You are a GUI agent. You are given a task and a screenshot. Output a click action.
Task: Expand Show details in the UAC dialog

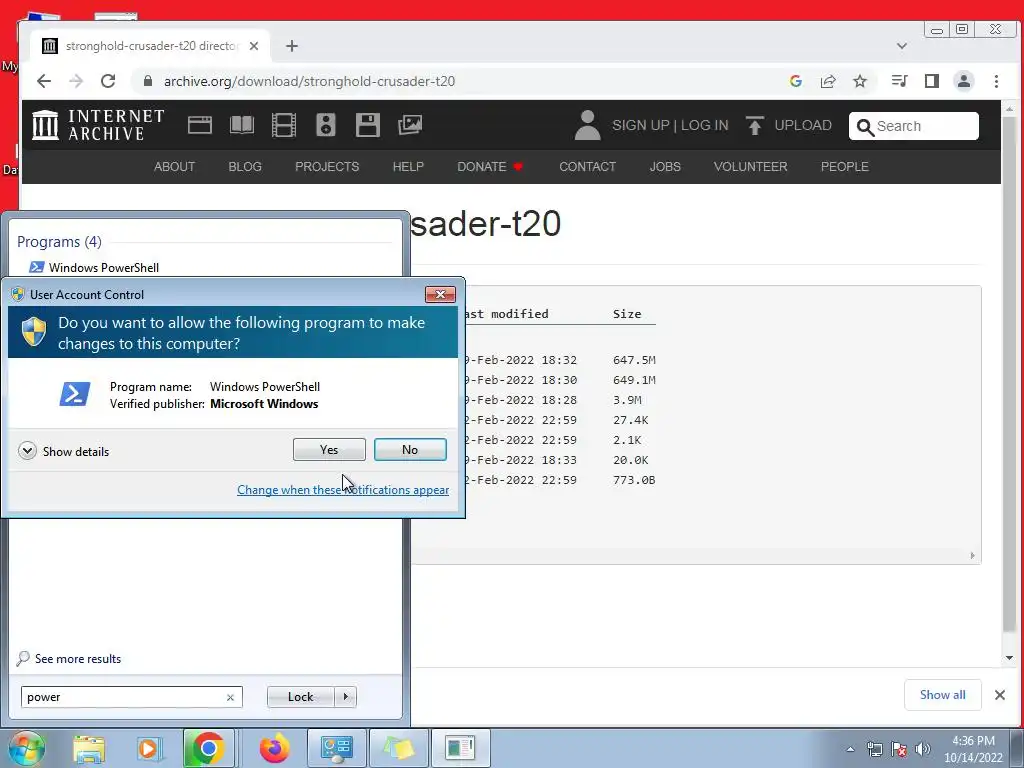[x=64, y=451]
